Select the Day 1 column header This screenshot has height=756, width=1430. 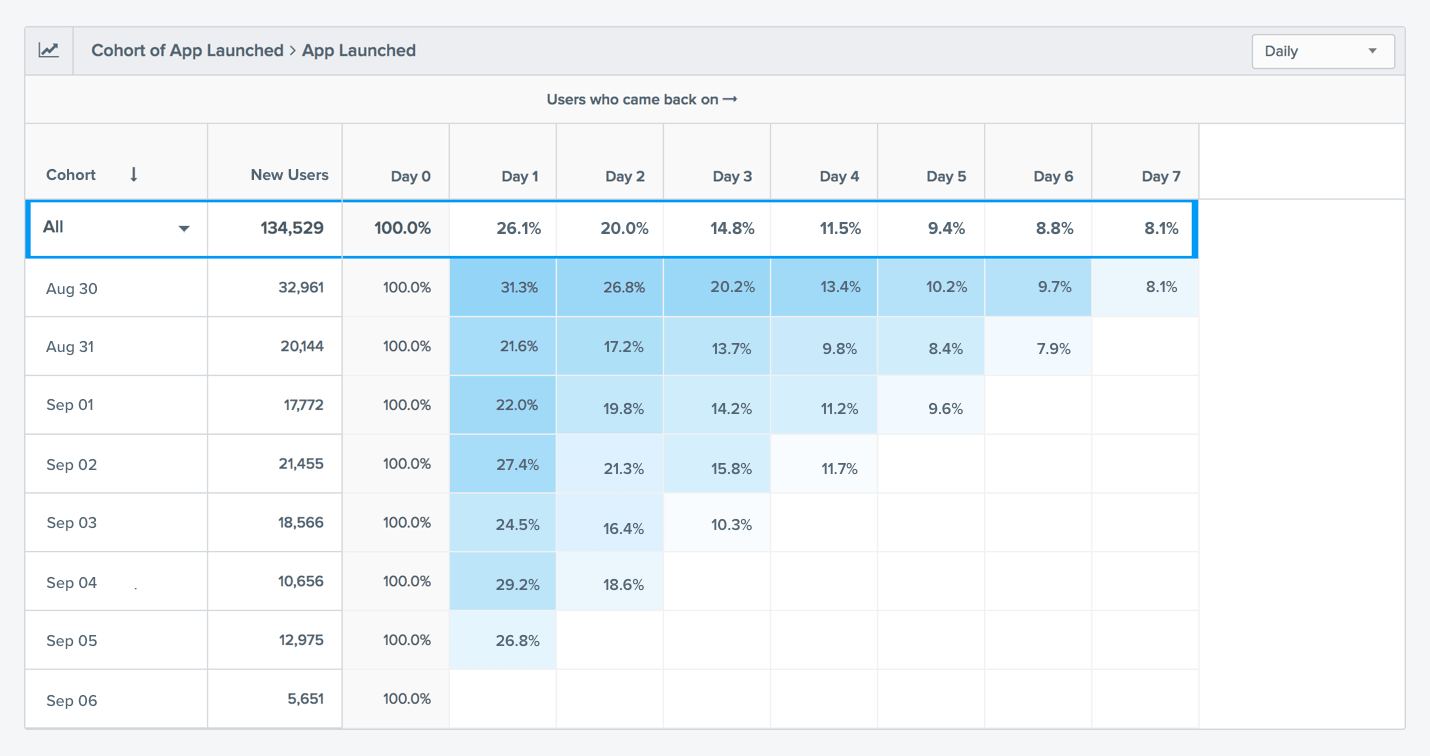click(x=520, y=176)
